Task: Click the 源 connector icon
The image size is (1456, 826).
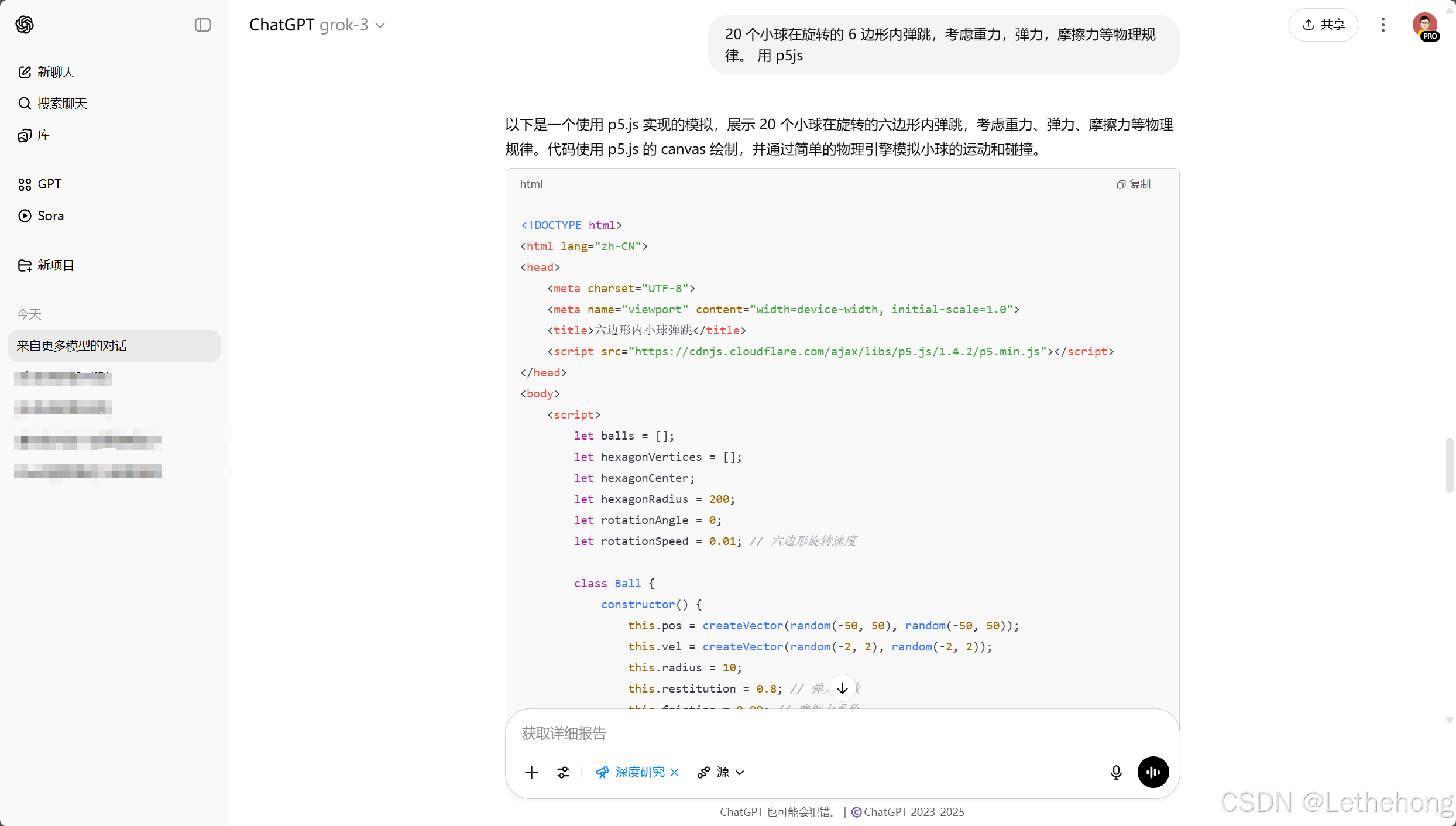Action: (x=703, y=773)
